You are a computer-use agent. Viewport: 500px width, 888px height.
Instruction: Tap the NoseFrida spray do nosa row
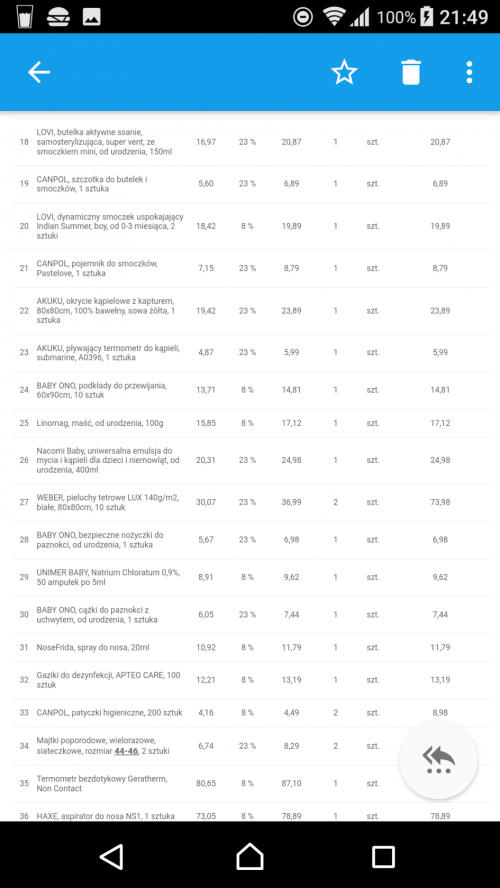[x=250, y=647]
